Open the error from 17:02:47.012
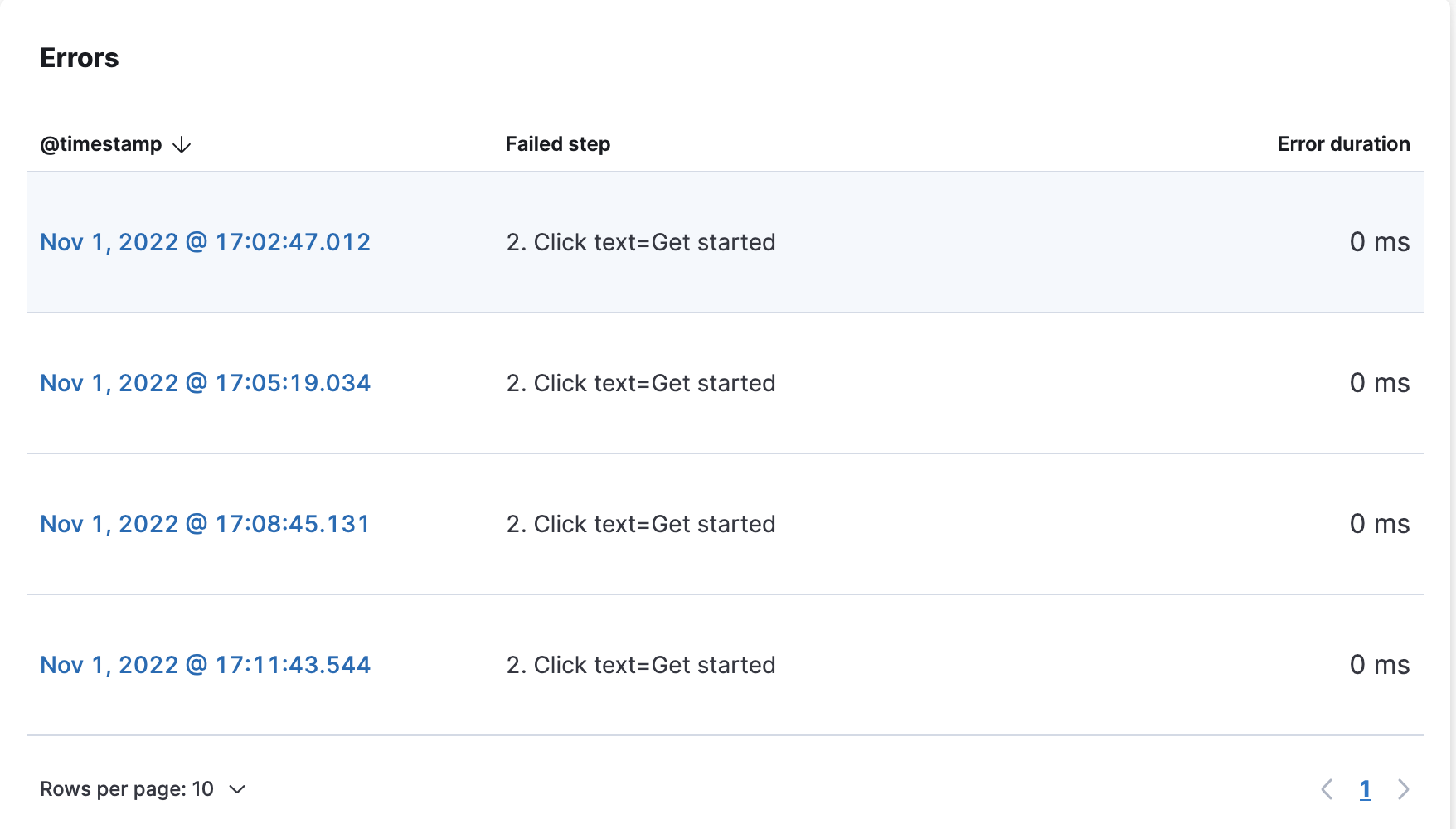This screenshot has width=1456, height=829. click(x=206, y=241)
